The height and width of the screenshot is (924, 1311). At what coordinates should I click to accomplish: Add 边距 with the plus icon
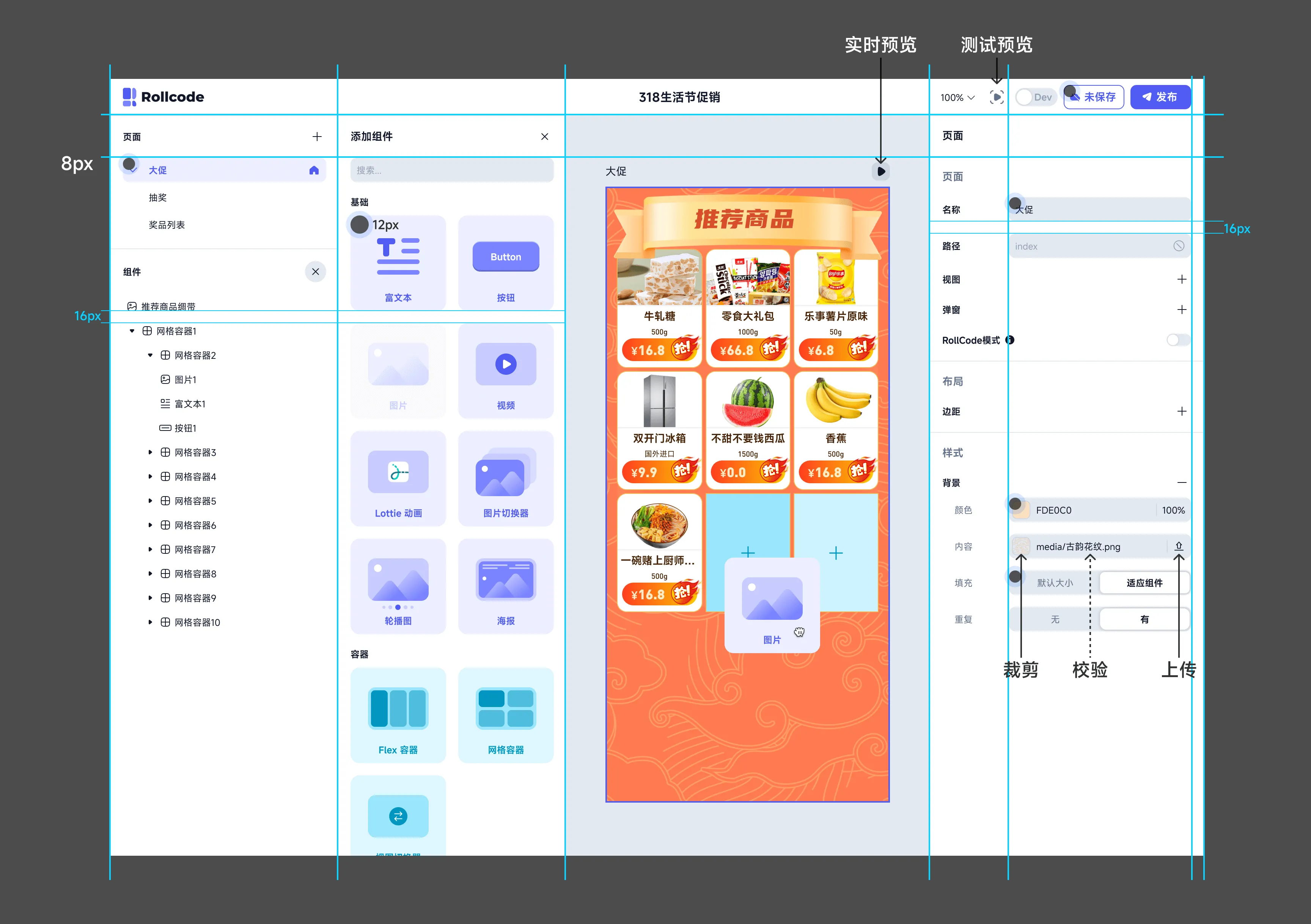tap(1181, 411)
